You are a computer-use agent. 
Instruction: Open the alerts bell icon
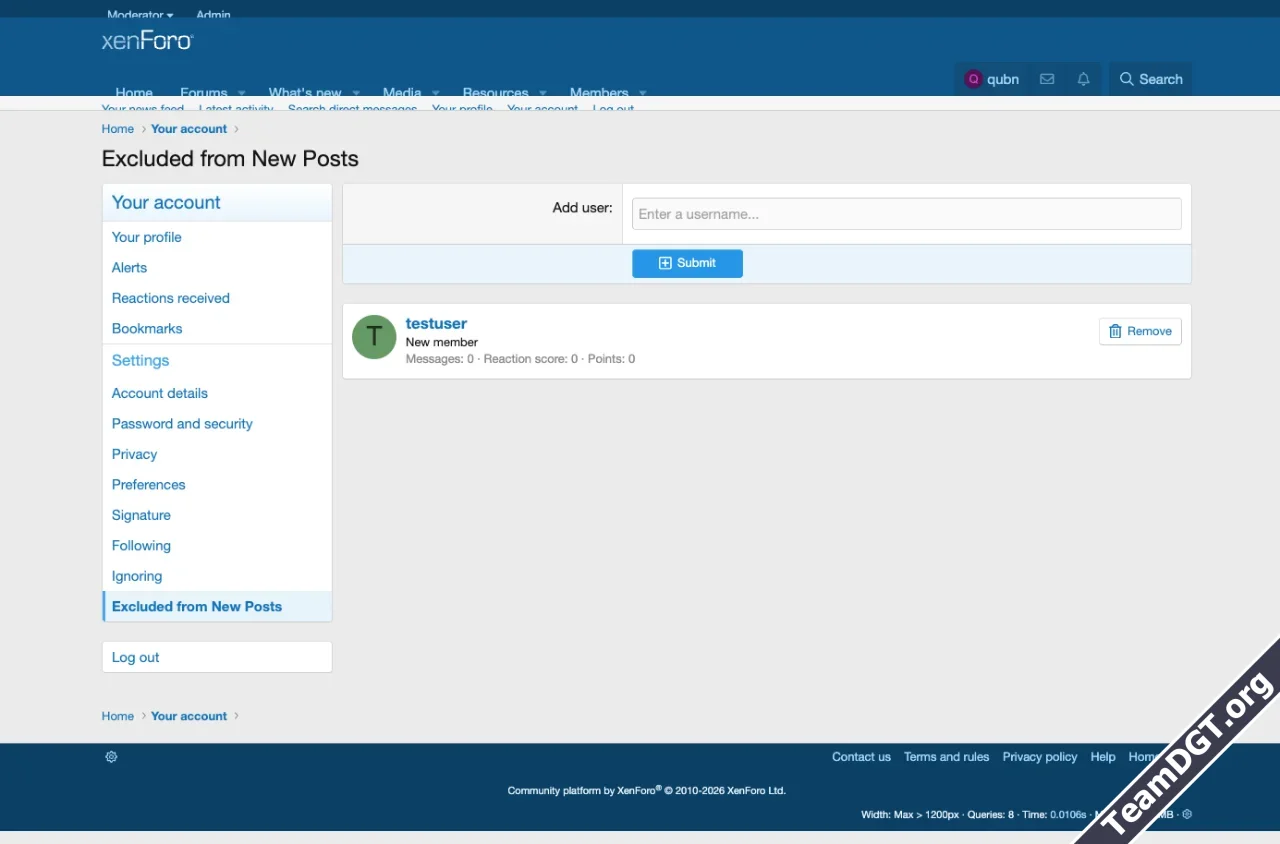click(x=1083, y=79)
